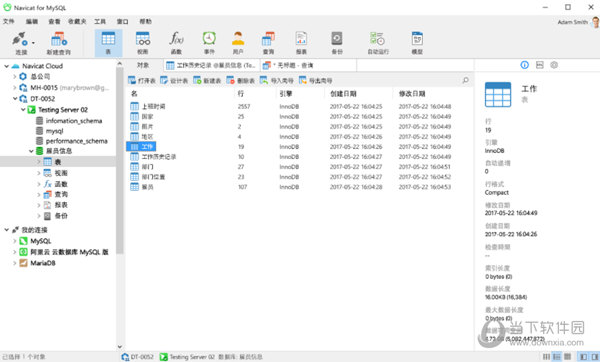Click the 导出向导 (Export Wizard) button
600x362 pixels.
click(x=315, y=80)
